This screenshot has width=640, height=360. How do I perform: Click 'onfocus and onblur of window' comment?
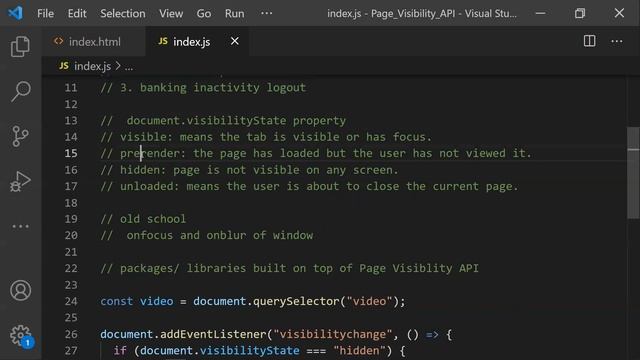(x=220, y=236)
